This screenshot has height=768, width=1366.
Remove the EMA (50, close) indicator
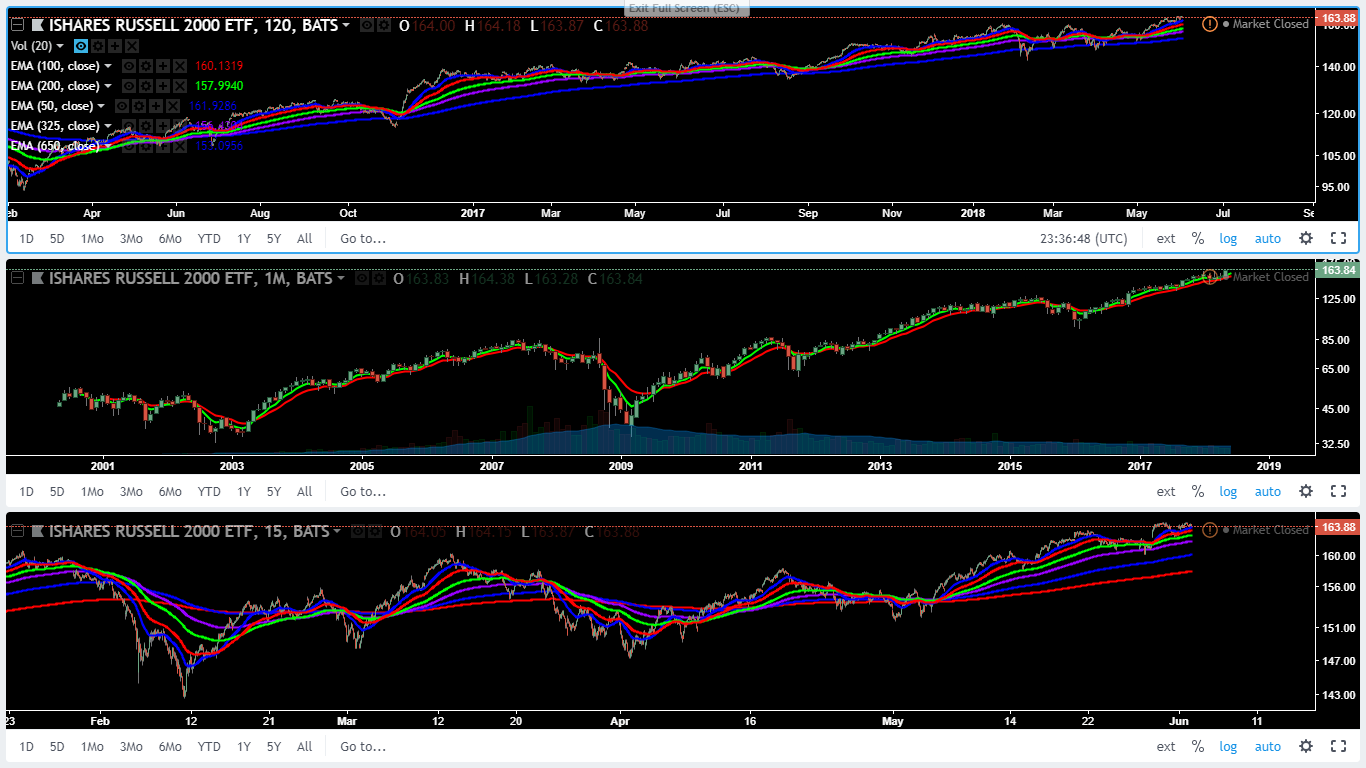pos(172,106)
